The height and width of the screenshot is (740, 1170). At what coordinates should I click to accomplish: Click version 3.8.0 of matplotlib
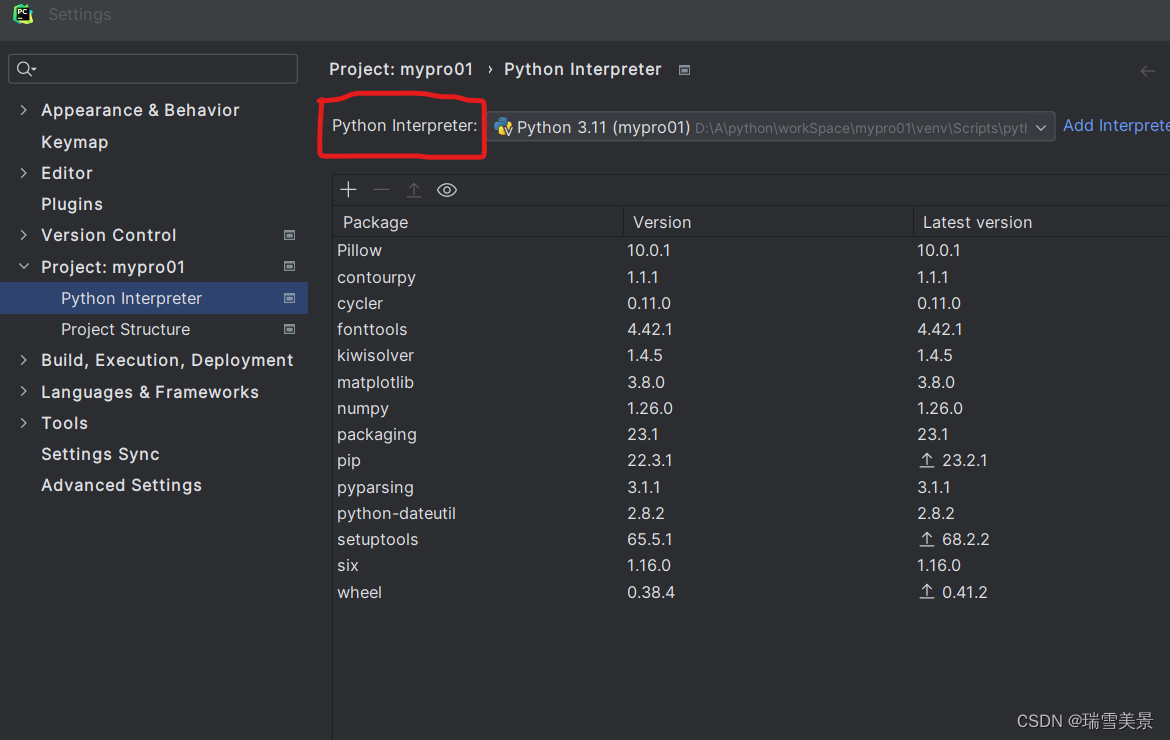click(646, 382)
